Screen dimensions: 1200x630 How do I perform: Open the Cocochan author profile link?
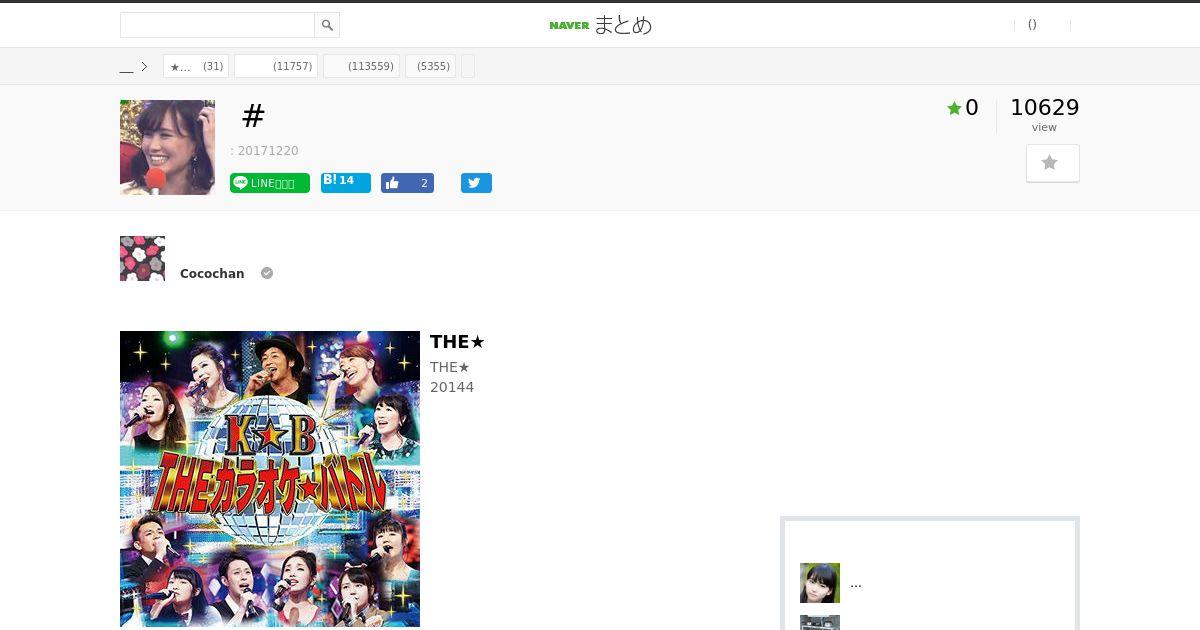point(212,273)
